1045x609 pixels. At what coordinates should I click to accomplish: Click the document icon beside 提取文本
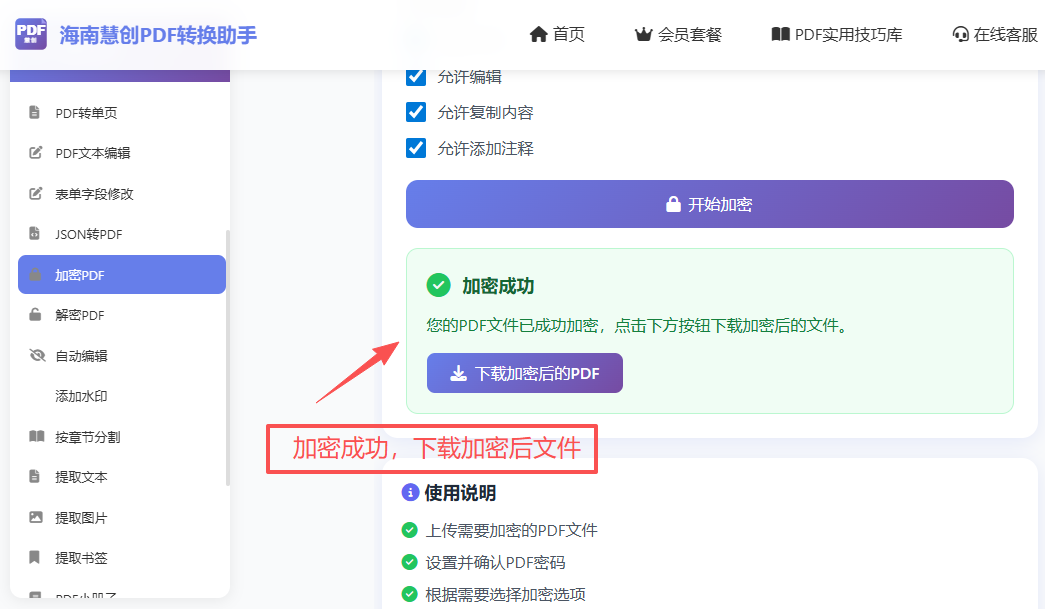[x=35, y=476]
